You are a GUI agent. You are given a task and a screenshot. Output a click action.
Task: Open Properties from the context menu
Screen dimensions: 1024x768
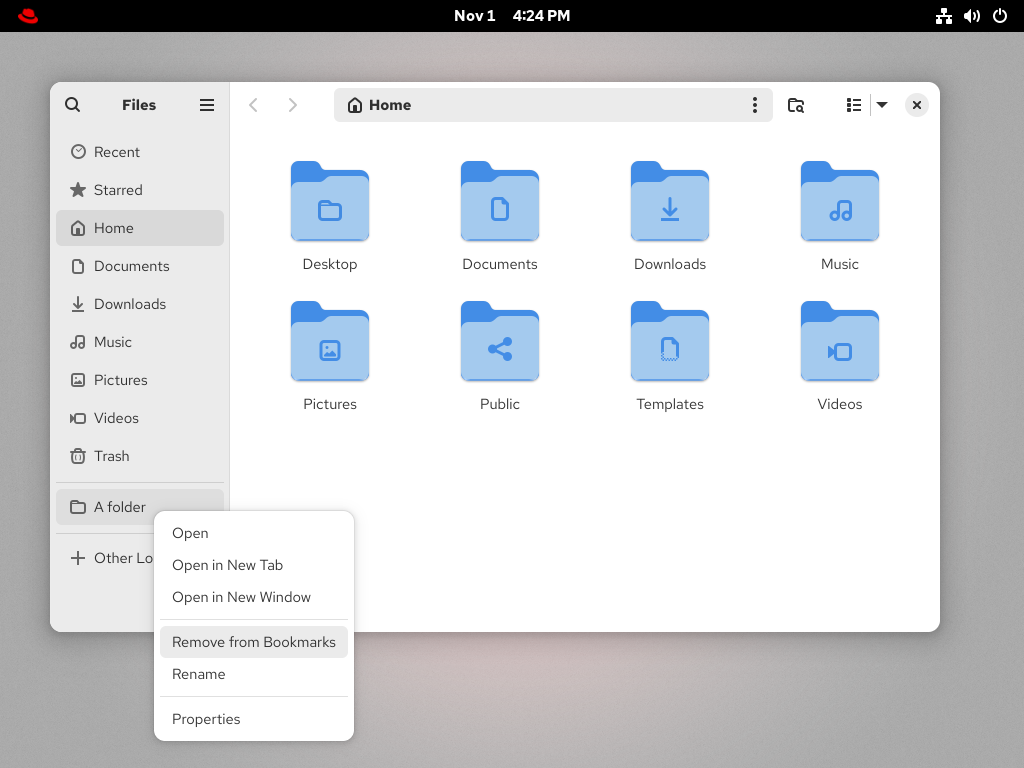206,719
